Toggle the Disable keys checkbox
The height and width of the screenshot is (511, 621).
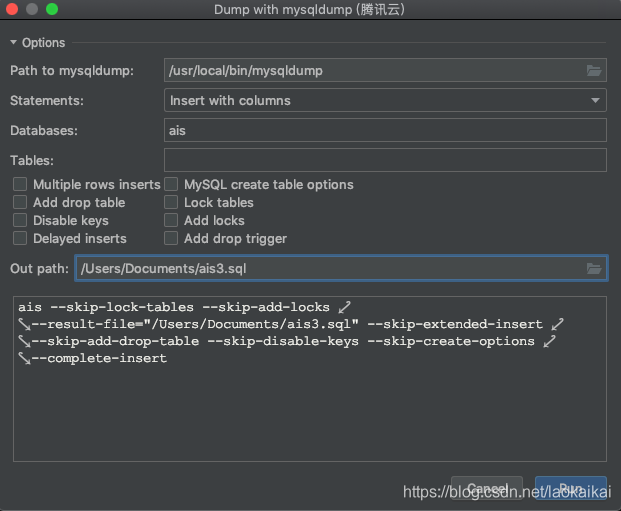coord(20,221)
